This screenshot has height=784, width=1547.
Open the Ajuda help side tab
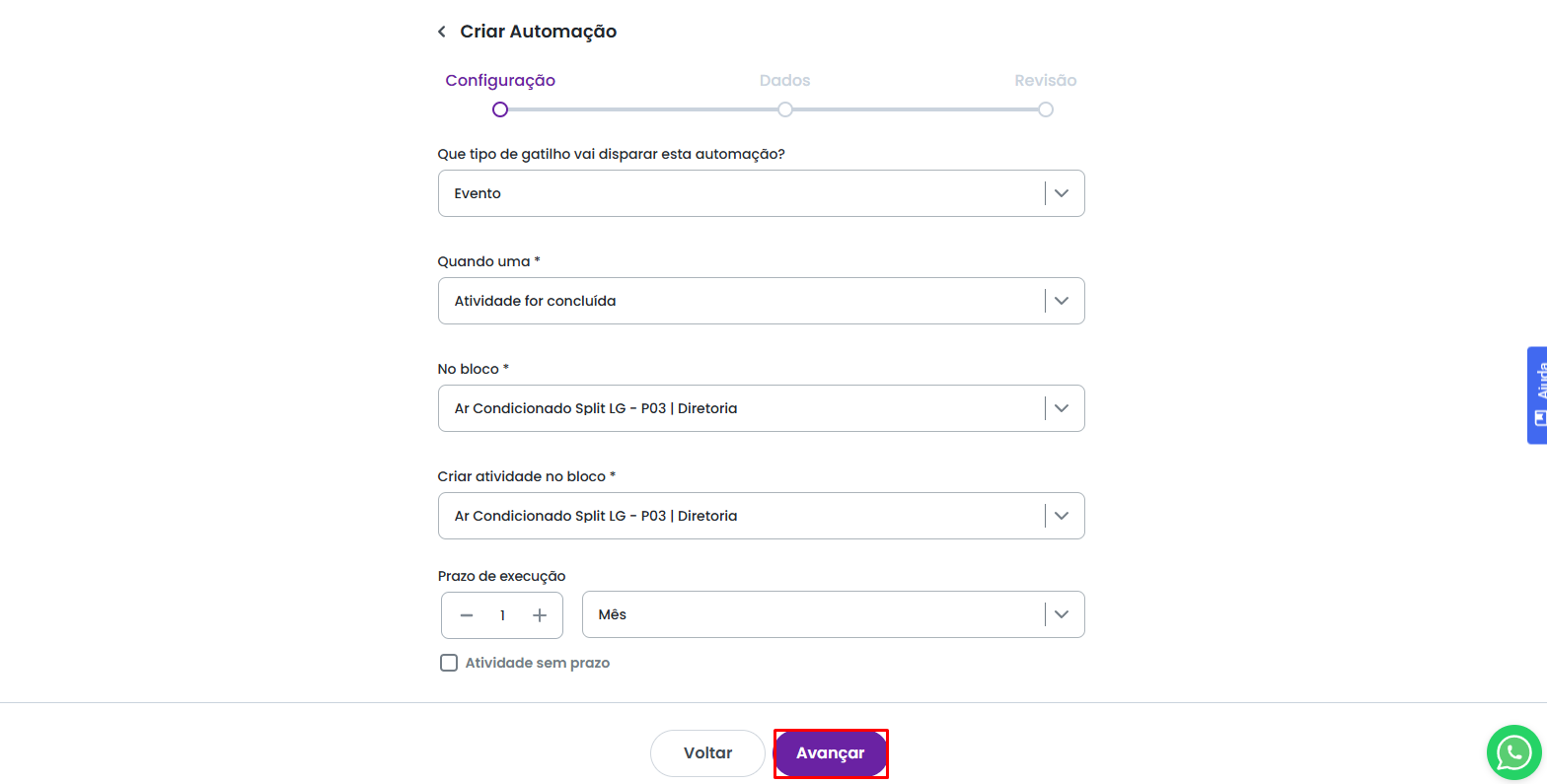click(1537, 394)
